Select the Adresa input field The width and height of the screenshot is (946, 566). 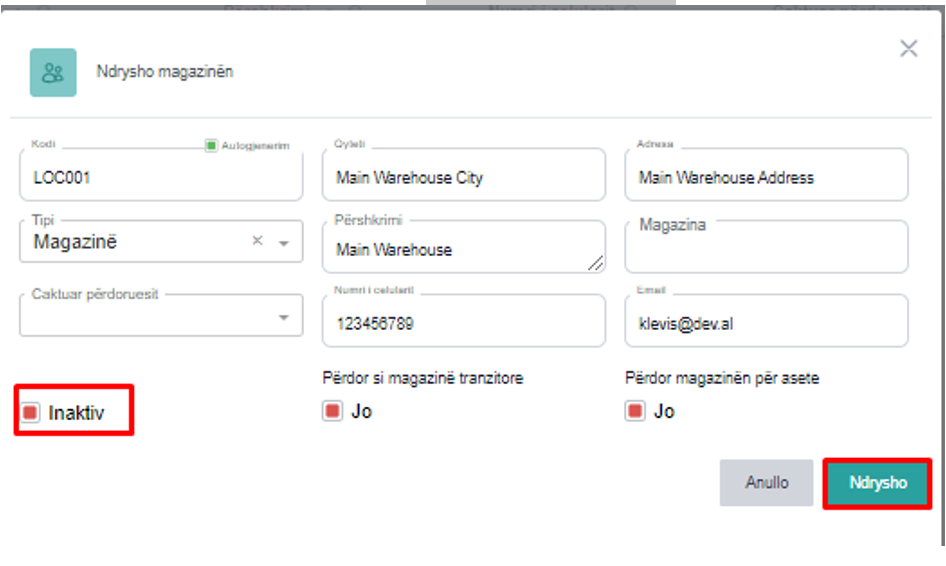[766, 178]
